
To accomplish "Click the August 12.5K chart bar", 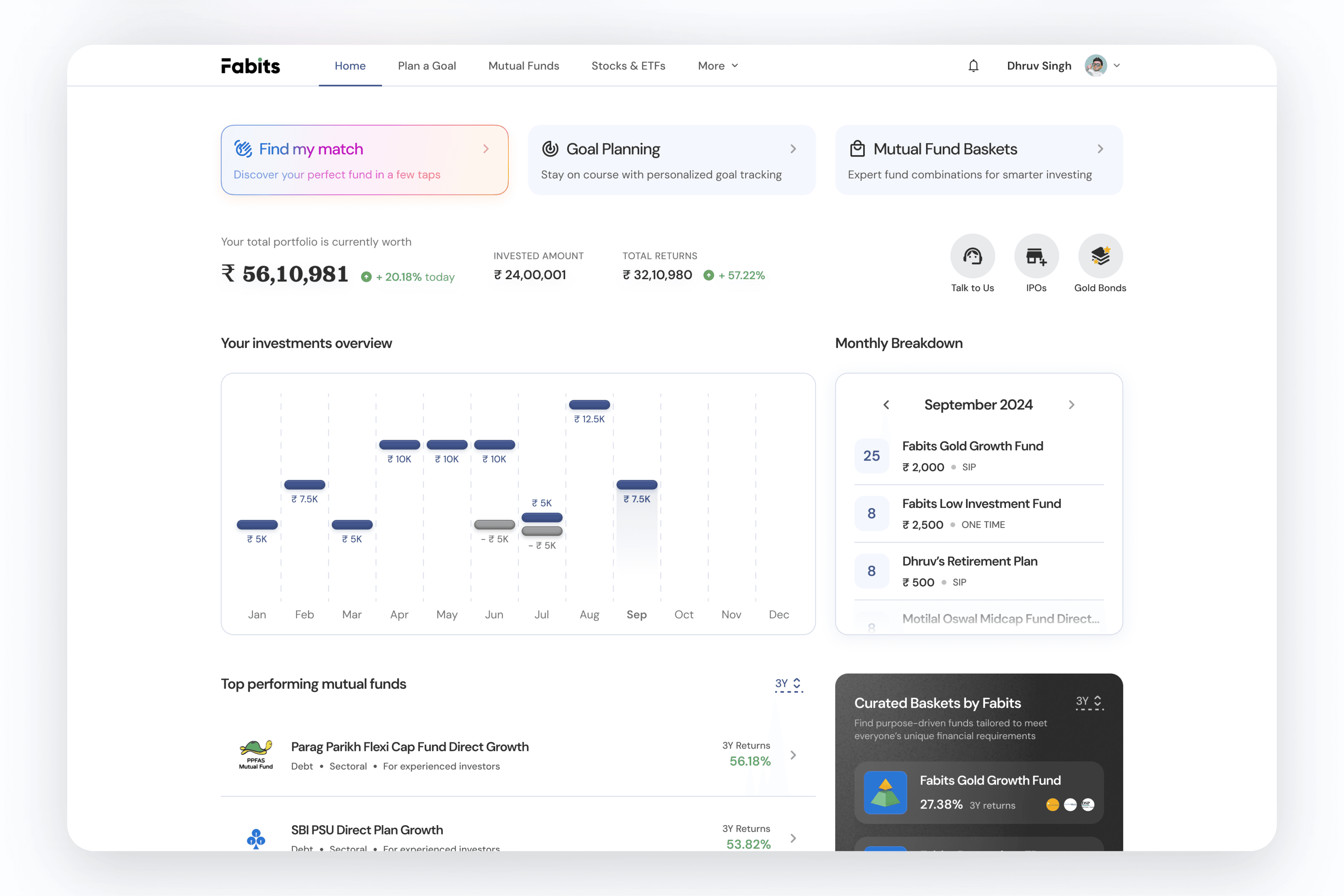I will [x=589, y=404].
